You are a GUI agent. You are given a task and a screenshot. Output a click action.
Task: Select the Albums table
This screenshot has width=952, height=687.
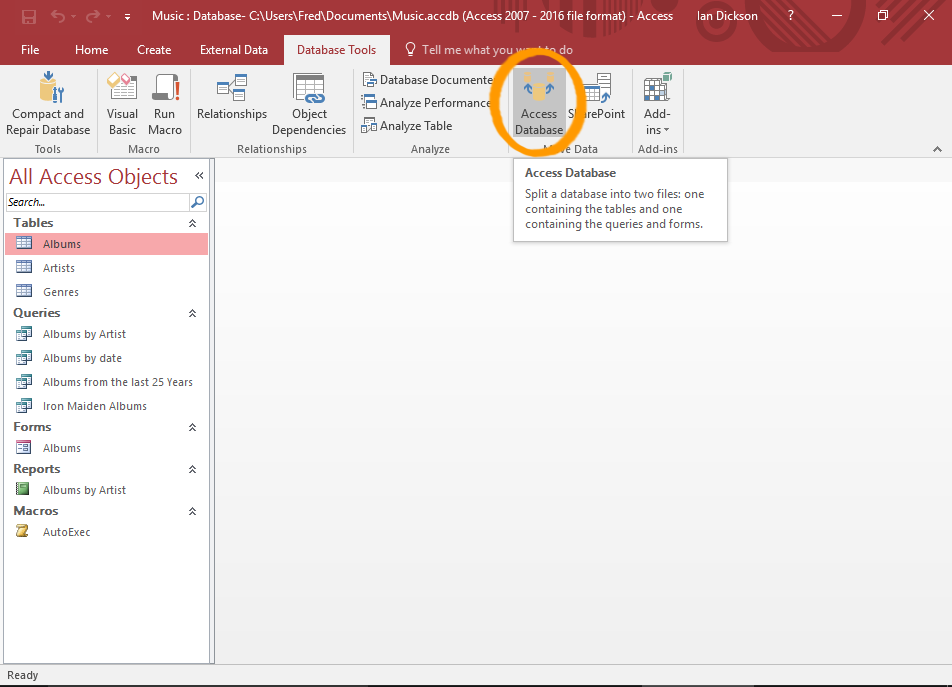(x=106, y=244)
